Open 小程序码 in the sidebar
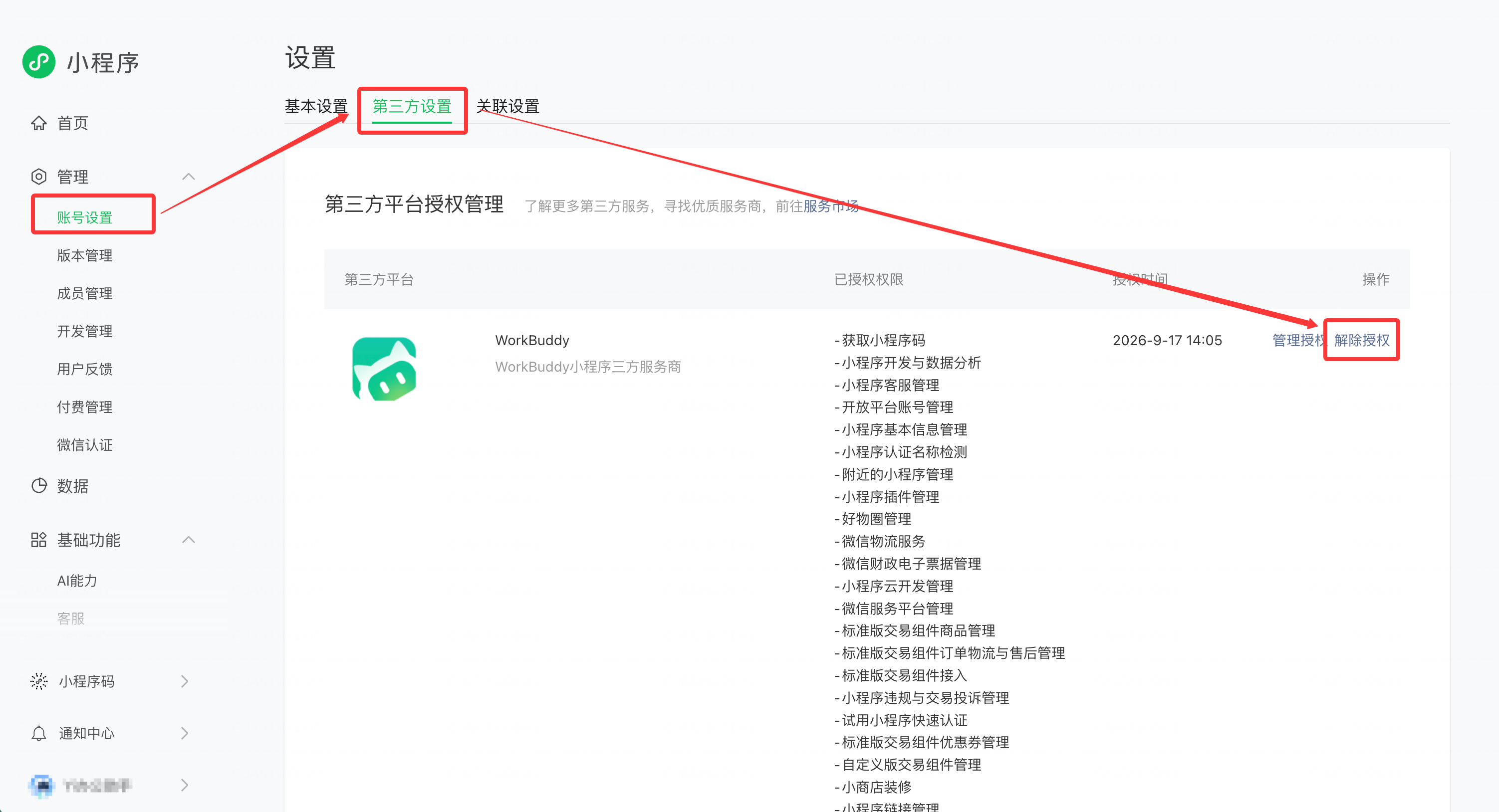The height and width of the screenshot is (812, 1499). point(86,681)
